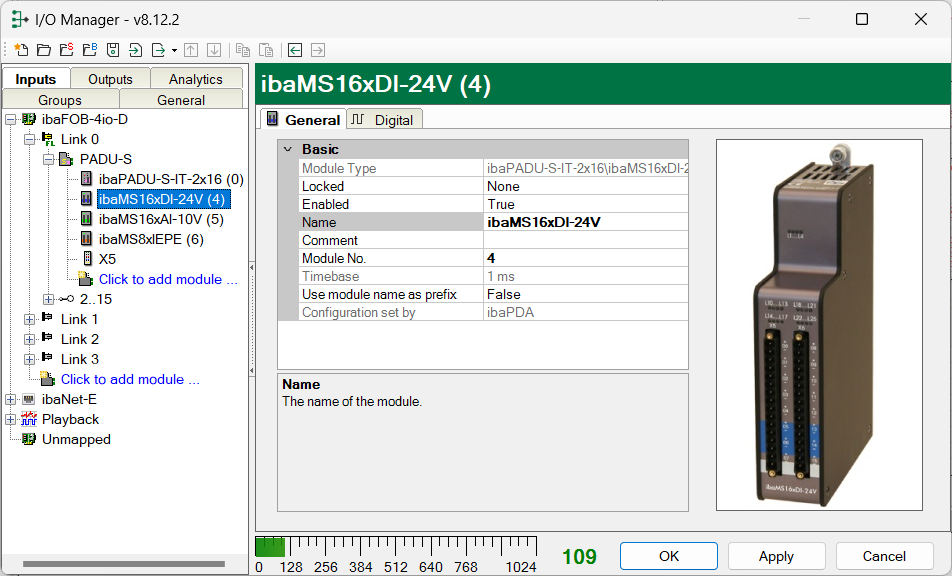
Task: Click the green usage bar at the bottom
Action: pos(270,547)
